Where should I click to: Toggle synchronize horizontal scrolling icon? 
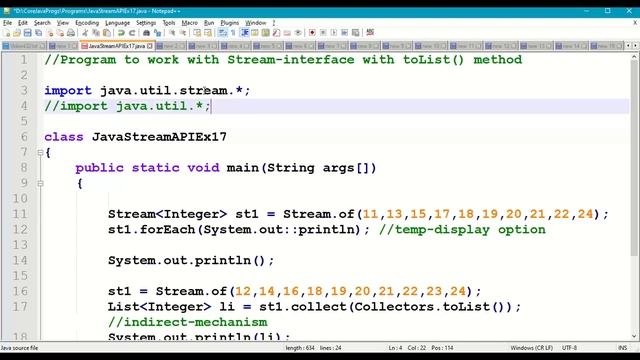coord(207,33)
